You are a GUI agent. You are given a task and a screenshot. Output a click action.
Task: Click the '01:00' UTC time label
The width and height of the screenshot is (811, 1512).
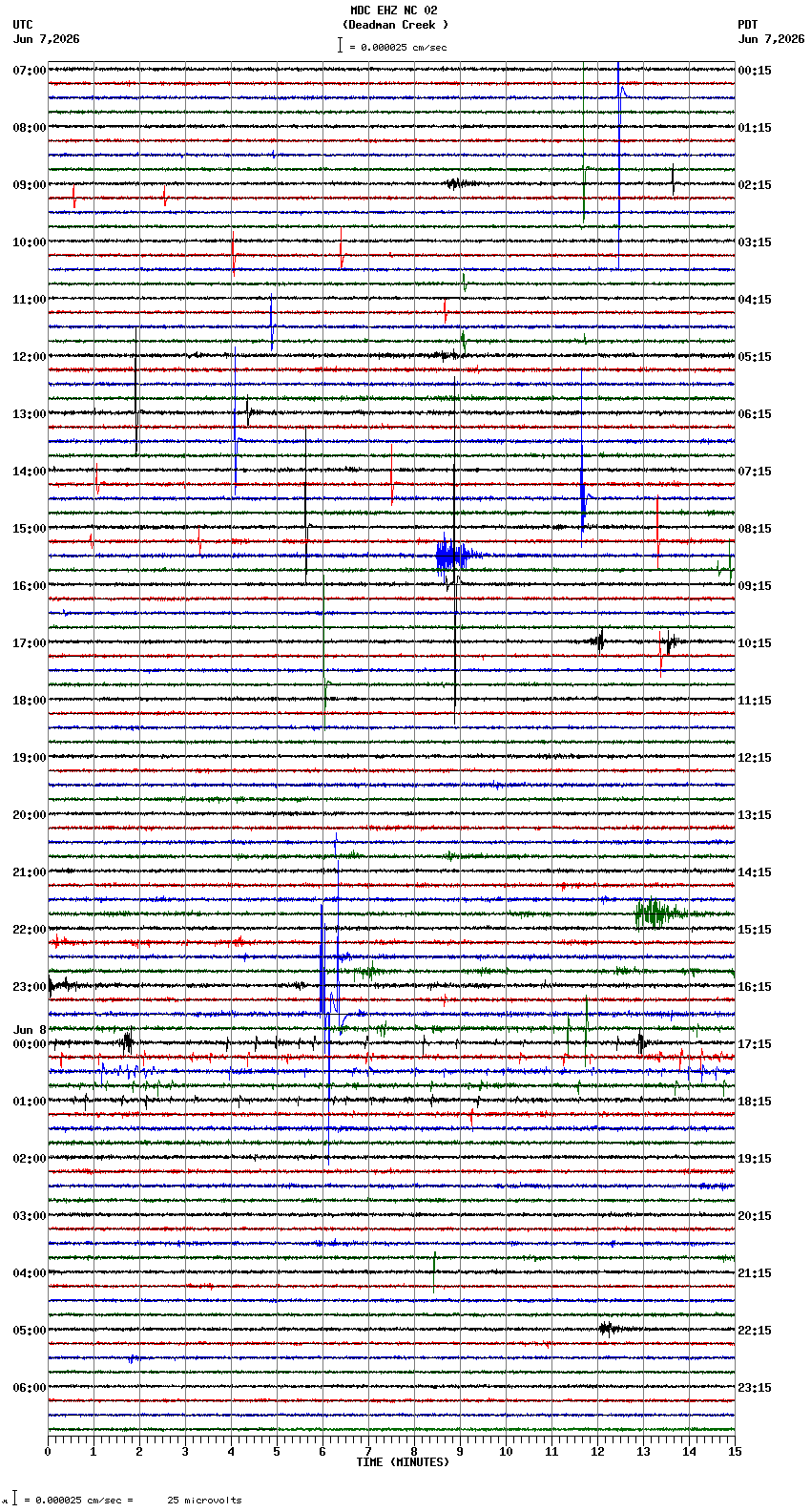pyautogui.click(x=30, y=1102)
